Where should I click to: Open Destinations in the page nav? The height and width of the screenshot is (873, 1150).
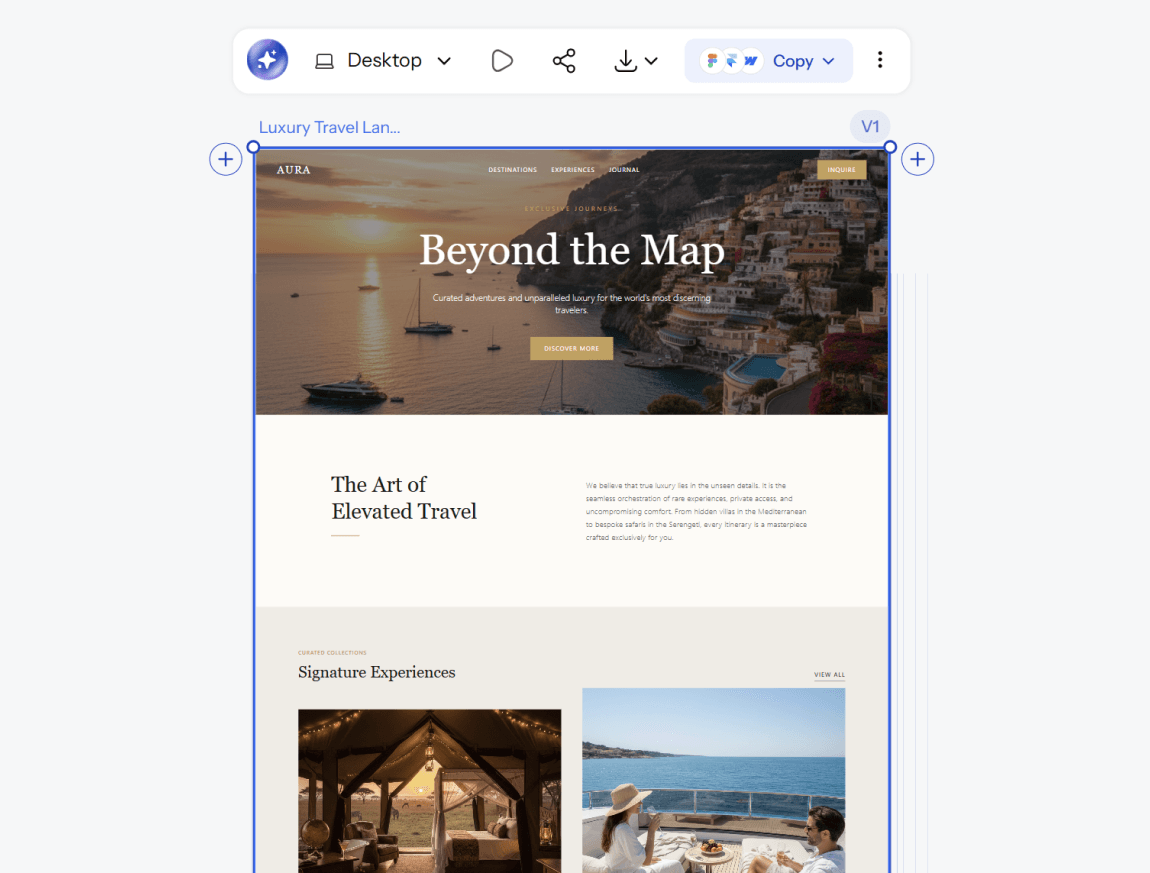coord(513,169)
